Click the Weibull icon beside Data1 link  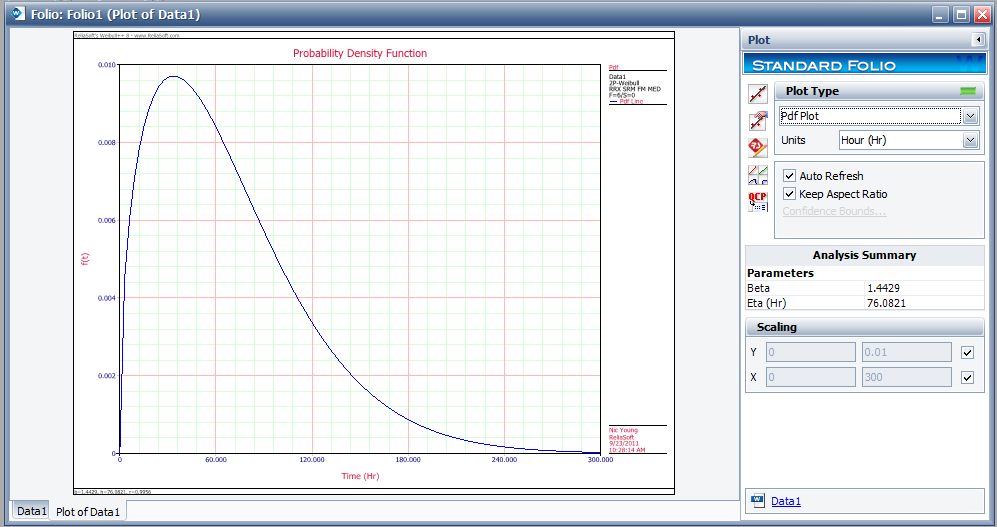(757, 501)
